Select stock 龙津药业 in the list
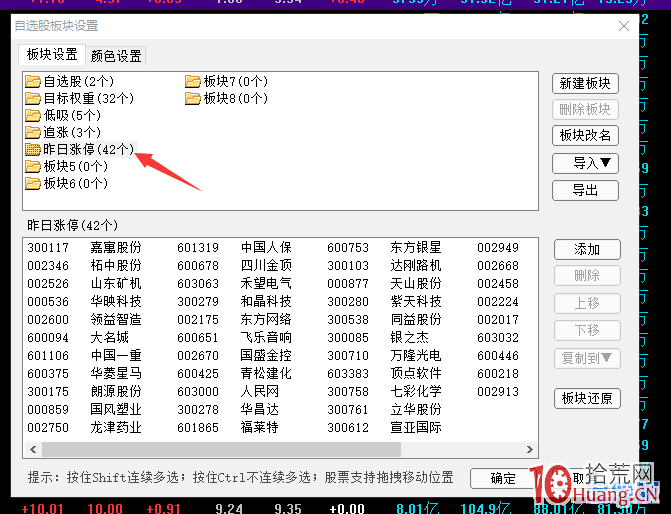Viewport: 671px width, 514px height. [x=116, y=427]
